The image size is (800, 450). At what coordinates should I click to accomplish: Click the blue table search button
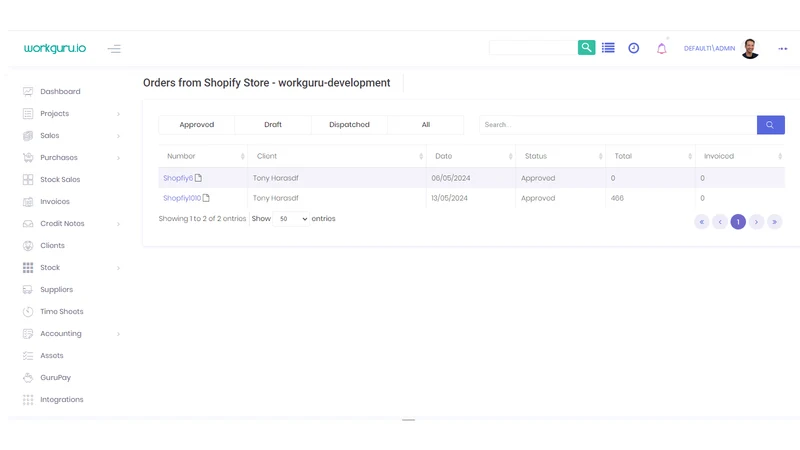(770, 125)
